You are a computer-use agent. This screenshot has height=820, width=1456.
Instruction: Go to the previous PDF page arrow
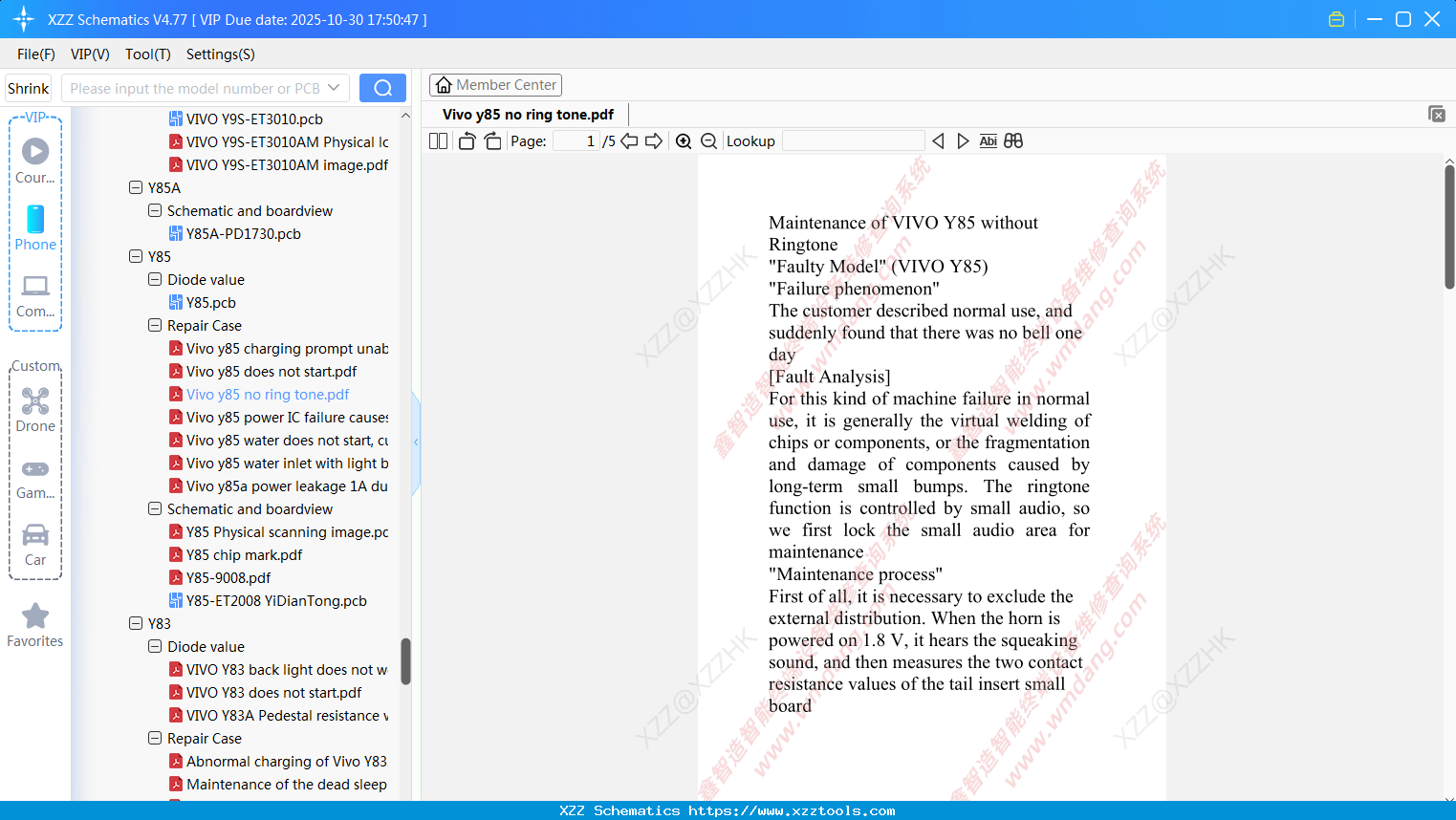click(629, 141)
